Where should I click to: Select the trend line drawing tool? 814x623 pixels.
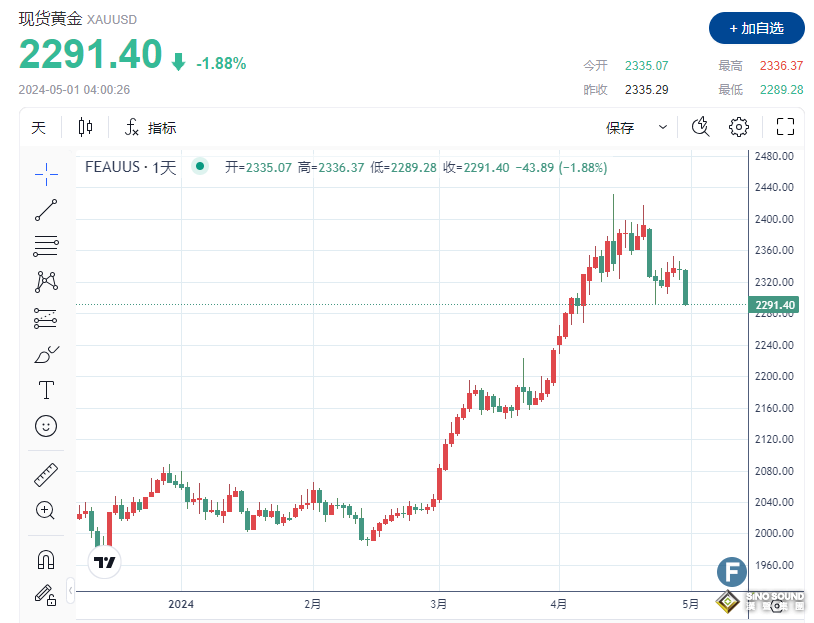(46, 209)
